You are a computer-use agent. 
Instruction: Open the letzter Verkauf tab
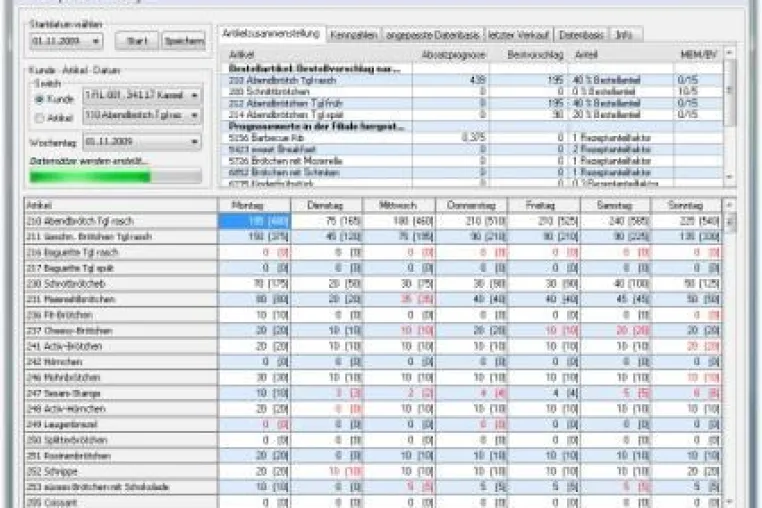tap(518, 35)
